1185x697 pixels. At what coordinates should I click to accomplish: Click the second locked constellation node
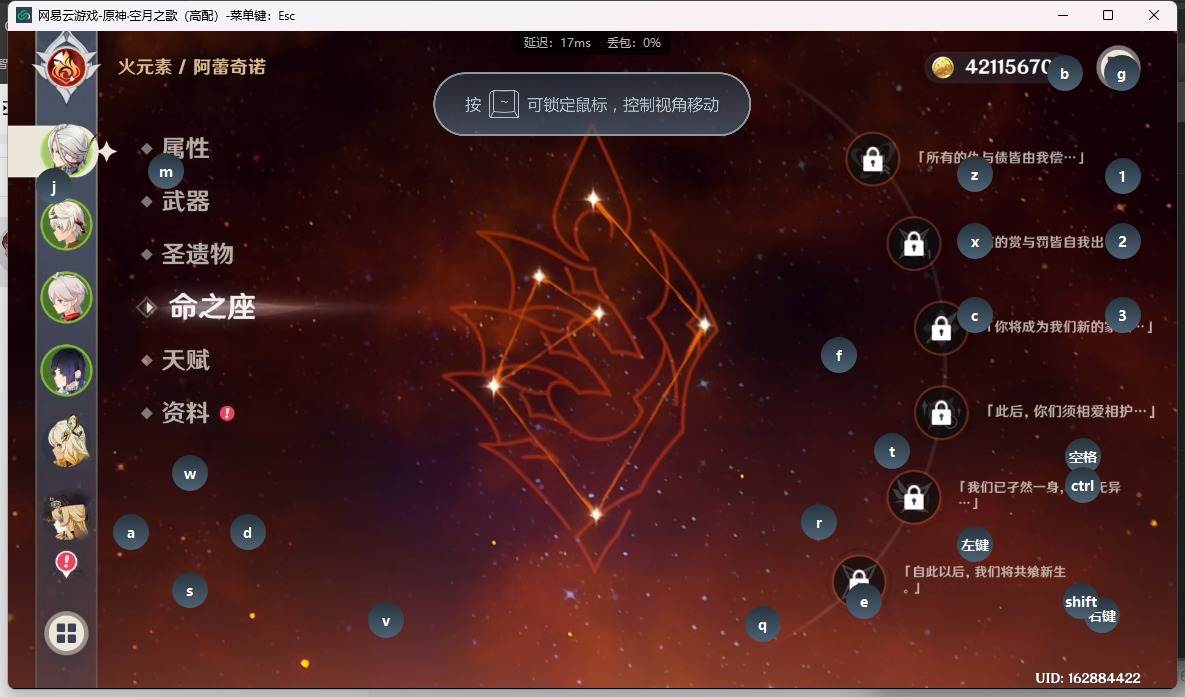coord(914,243)
